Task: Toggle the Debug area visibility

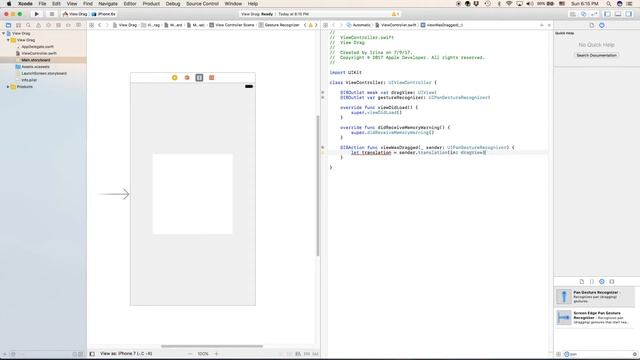Action: [618, 14]
